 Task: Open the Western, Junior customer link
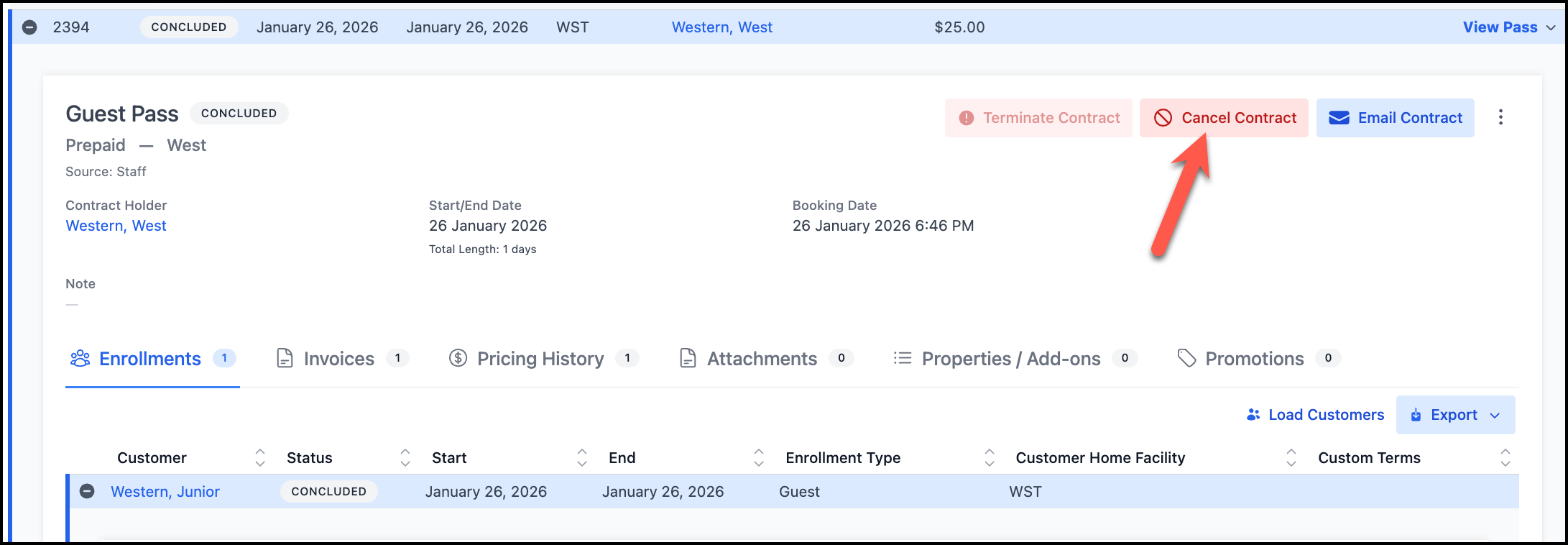pyautogui.click(x=165, y=492)
